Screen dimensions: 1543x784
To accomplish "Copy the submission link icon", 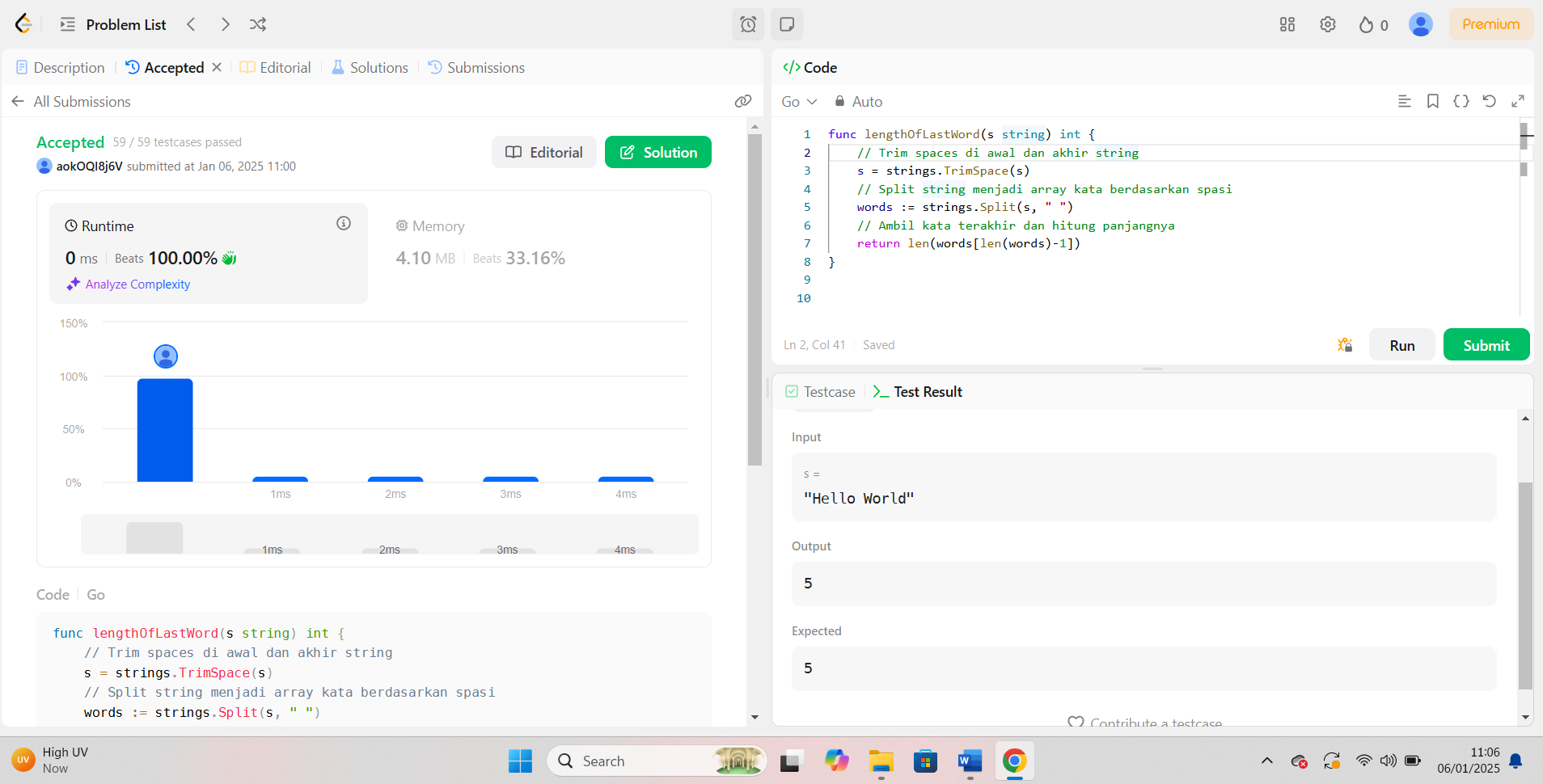I will (742, 101).
